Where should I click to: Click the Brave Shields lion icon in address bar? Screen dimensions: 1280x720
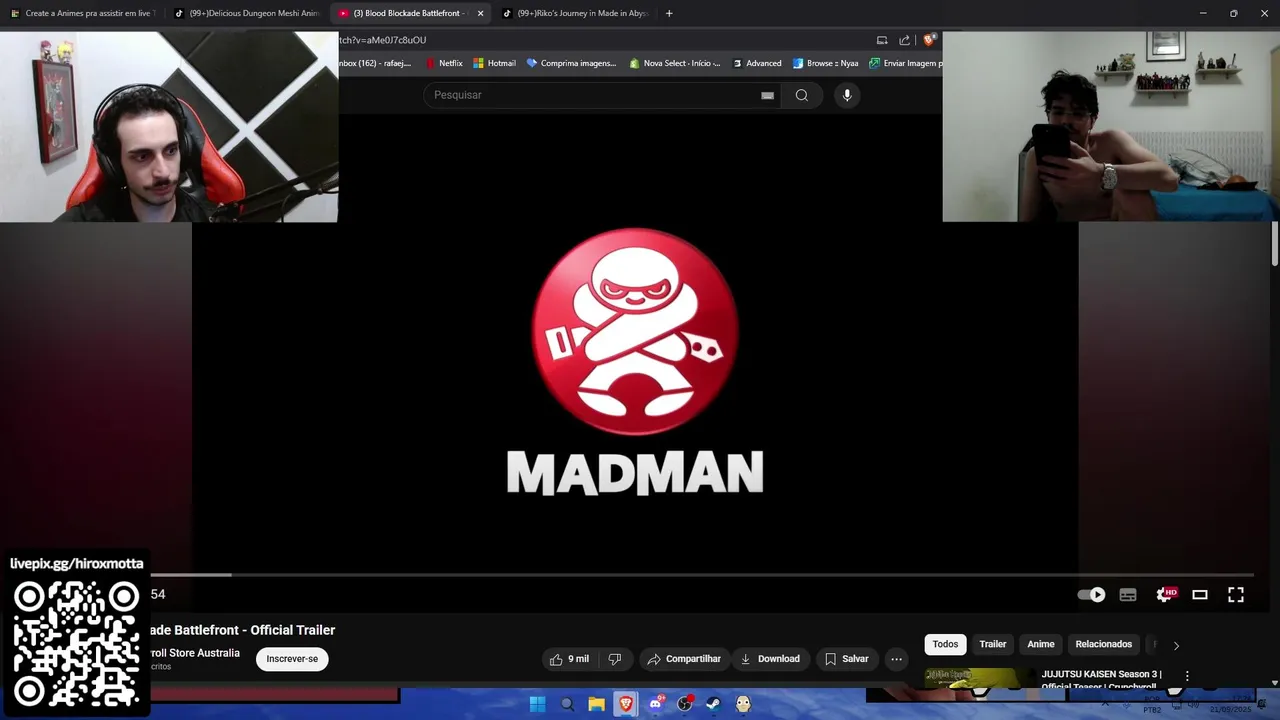pos(929,40)
